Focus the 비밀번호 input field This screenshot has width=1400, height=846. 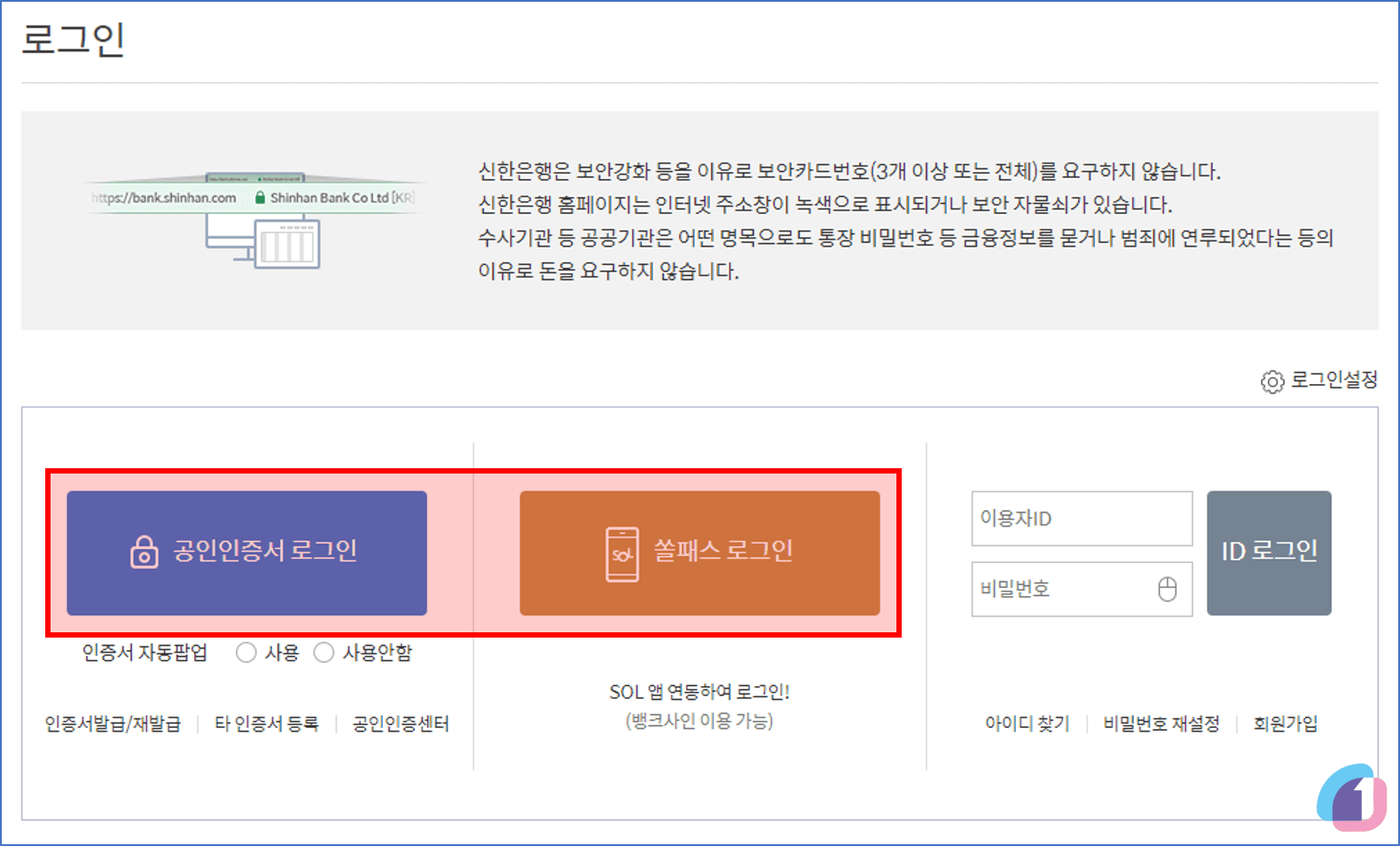[x=1082, y=589]
